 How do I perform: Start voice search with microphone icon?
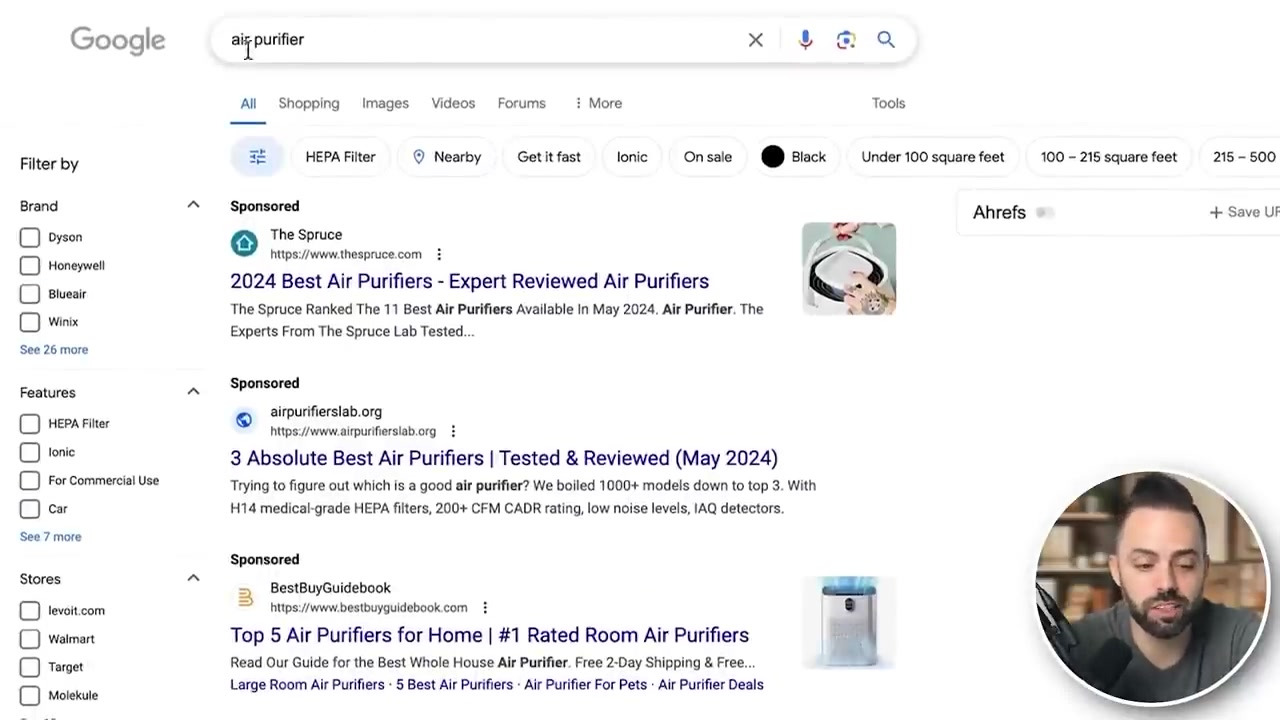click(806, 40)
